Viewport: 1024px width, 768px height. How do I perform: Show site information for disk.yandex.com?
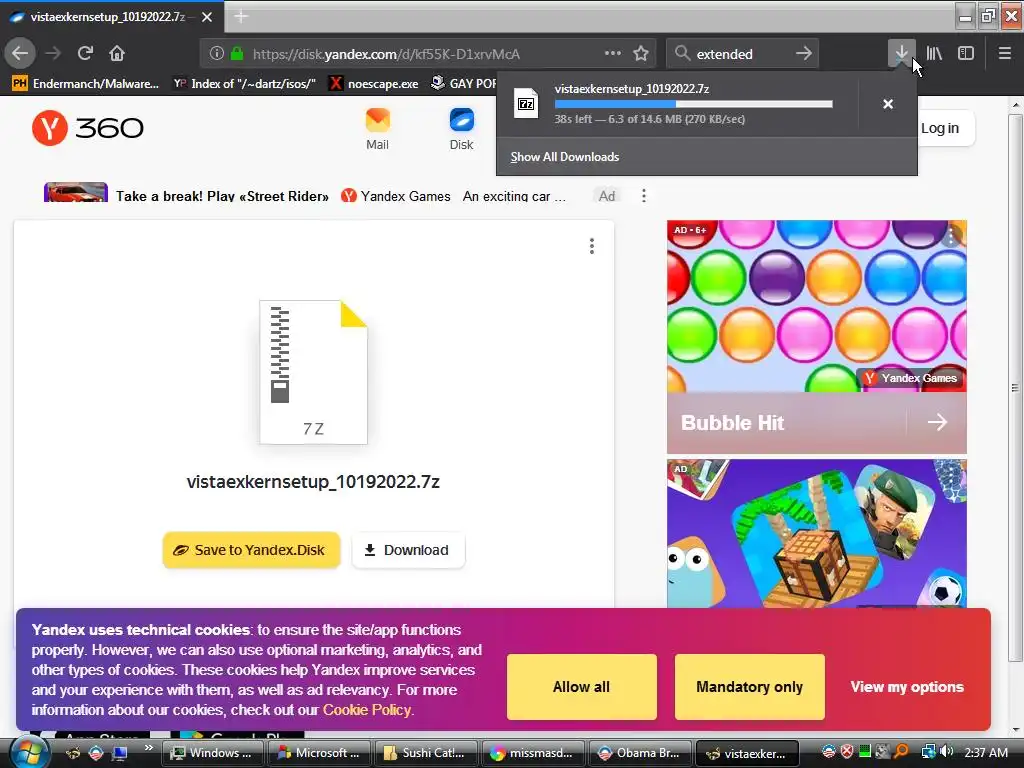217,54
